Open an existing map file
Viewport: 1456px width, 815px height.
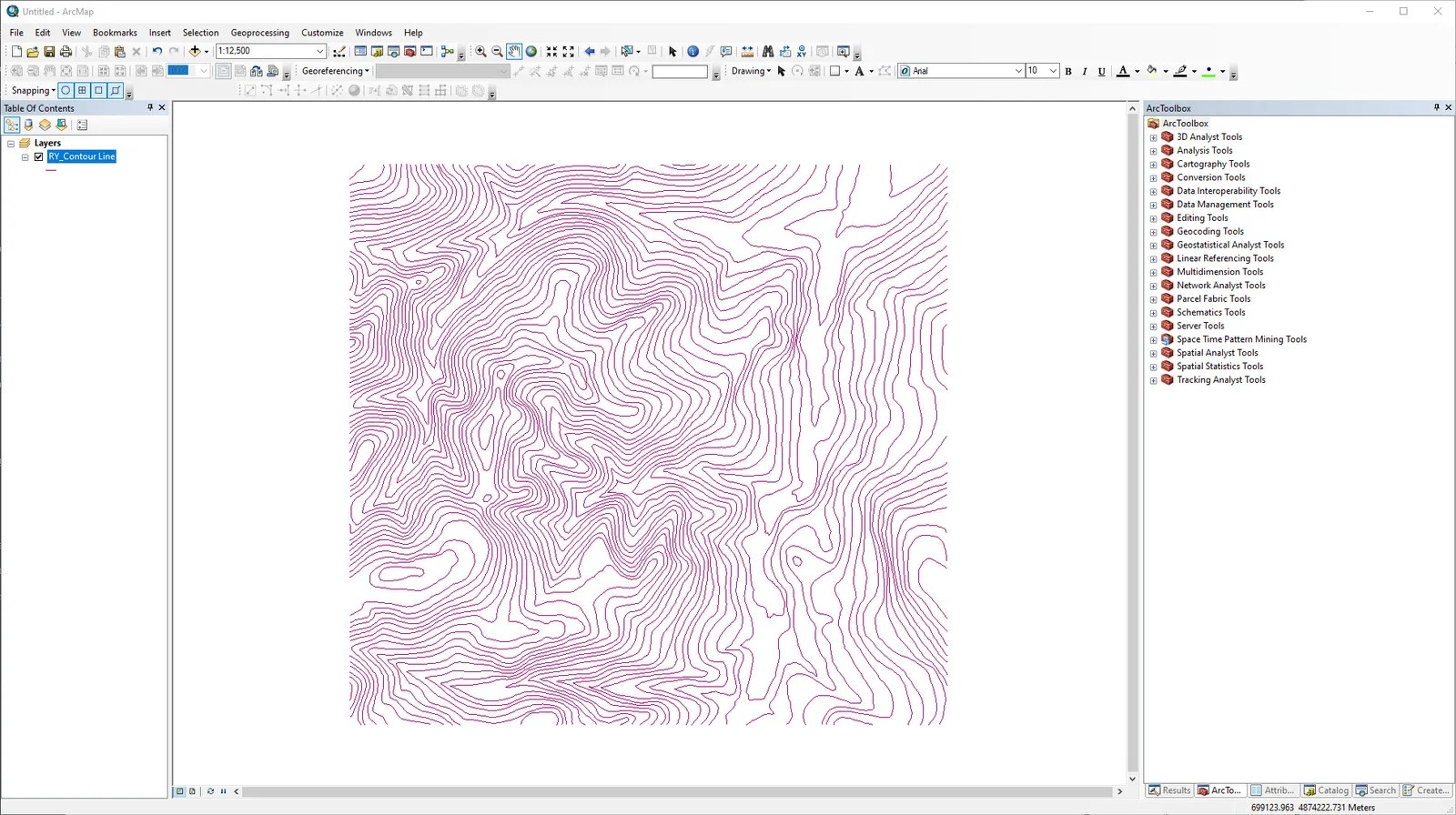(x=33, y=52)
